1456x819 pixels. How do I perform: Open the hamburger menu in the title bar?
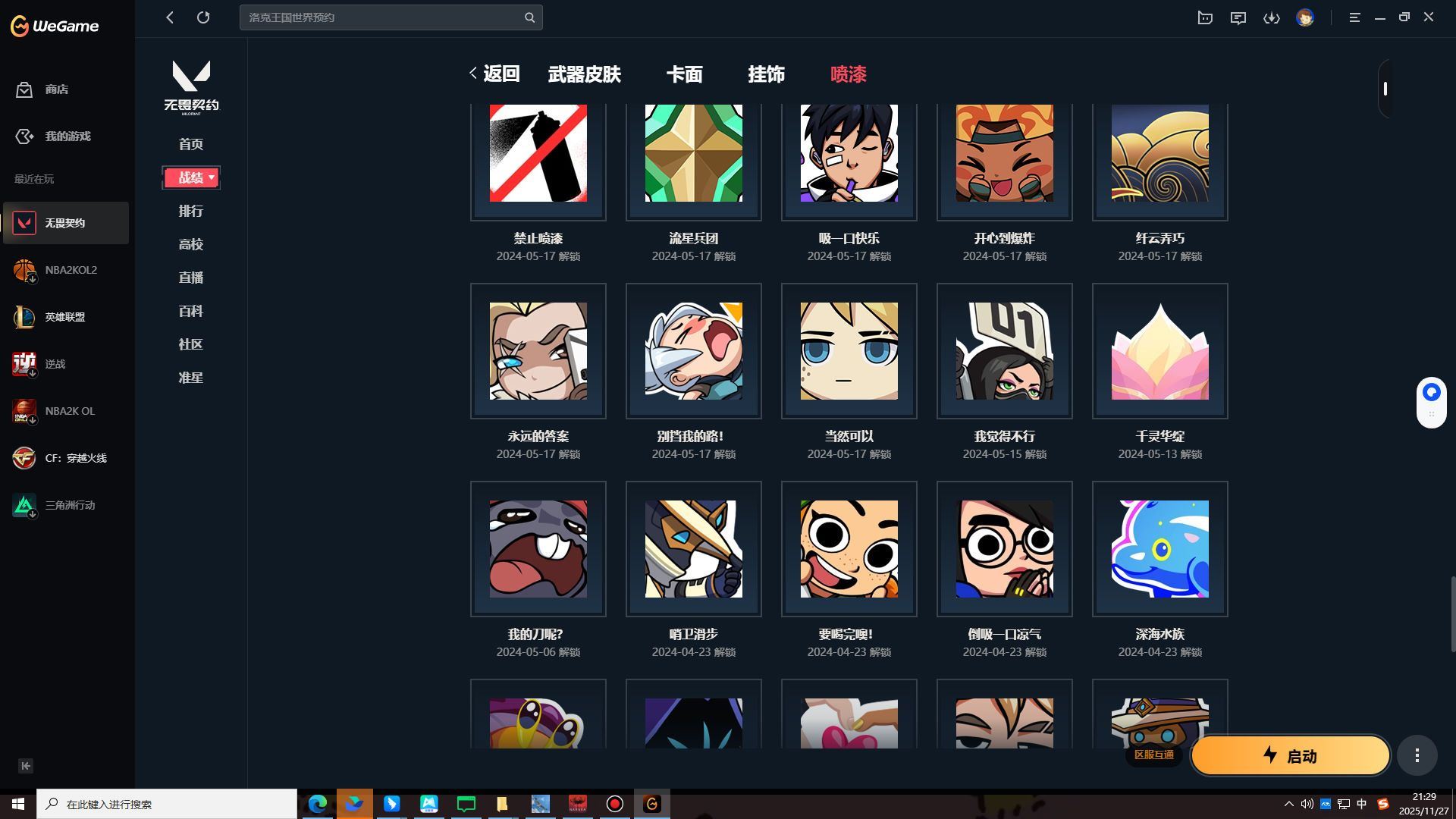pos(1354,17)
